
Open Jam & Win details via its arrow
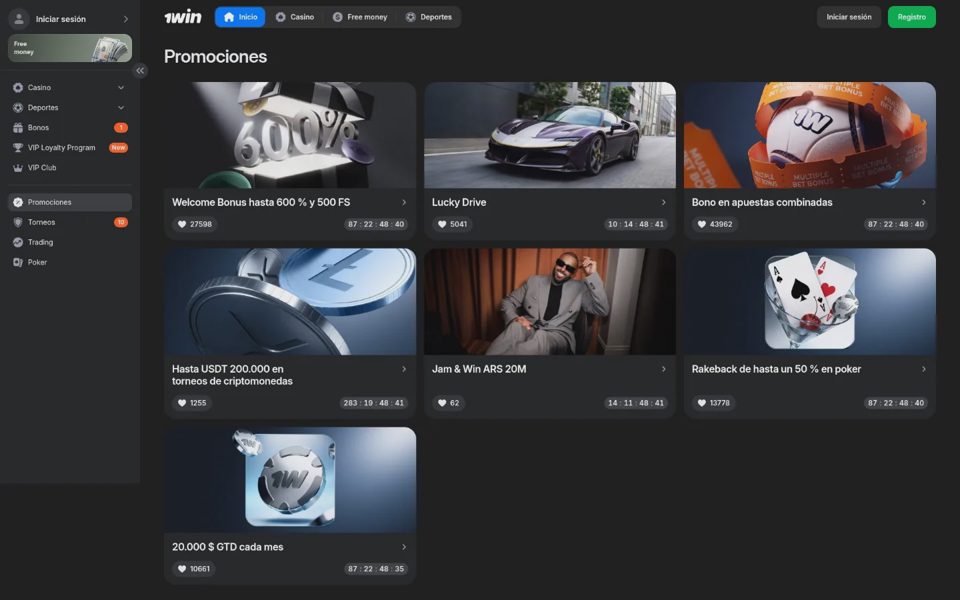tap(664, 369)
